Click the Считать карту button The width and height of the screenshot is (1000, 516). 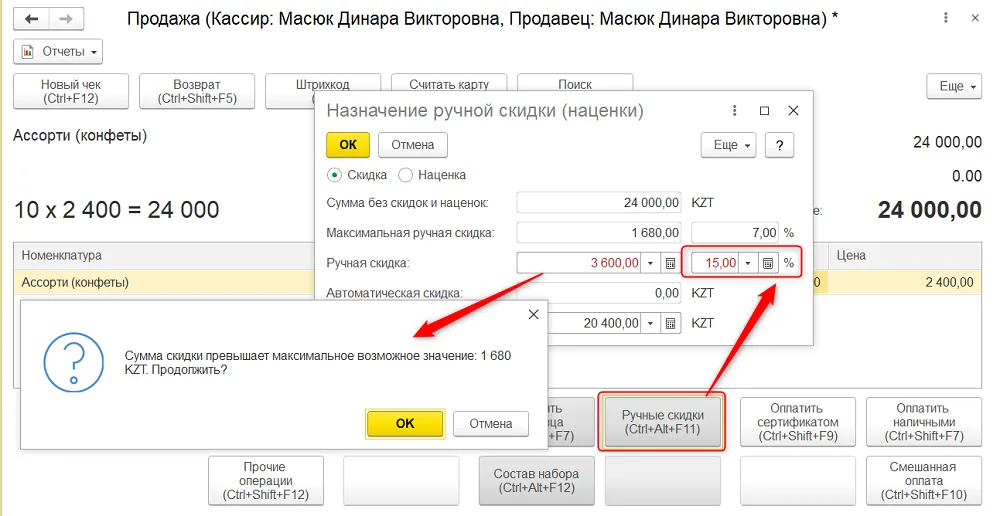click(449, 83)
